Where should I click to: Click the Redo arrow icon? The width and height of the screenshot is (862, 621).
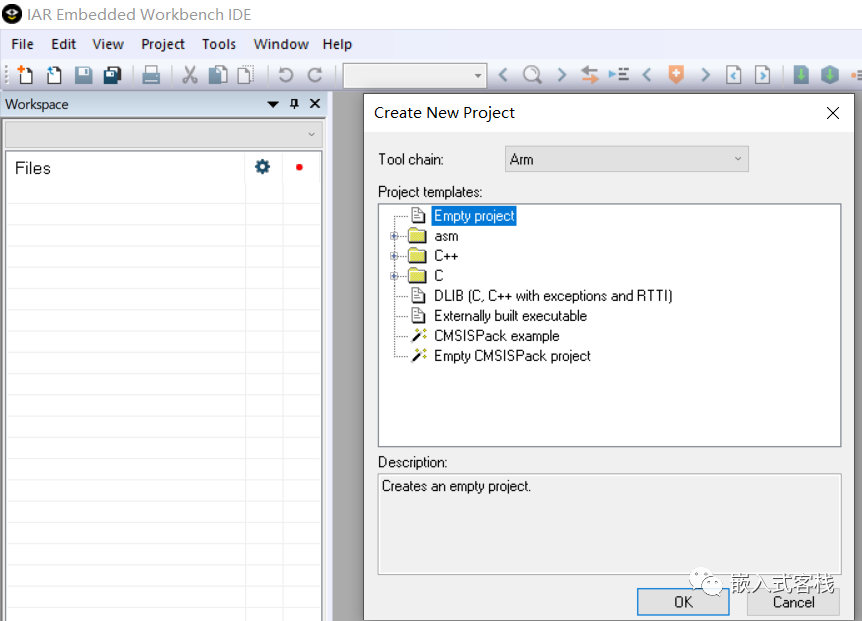(x=314, y=75)
